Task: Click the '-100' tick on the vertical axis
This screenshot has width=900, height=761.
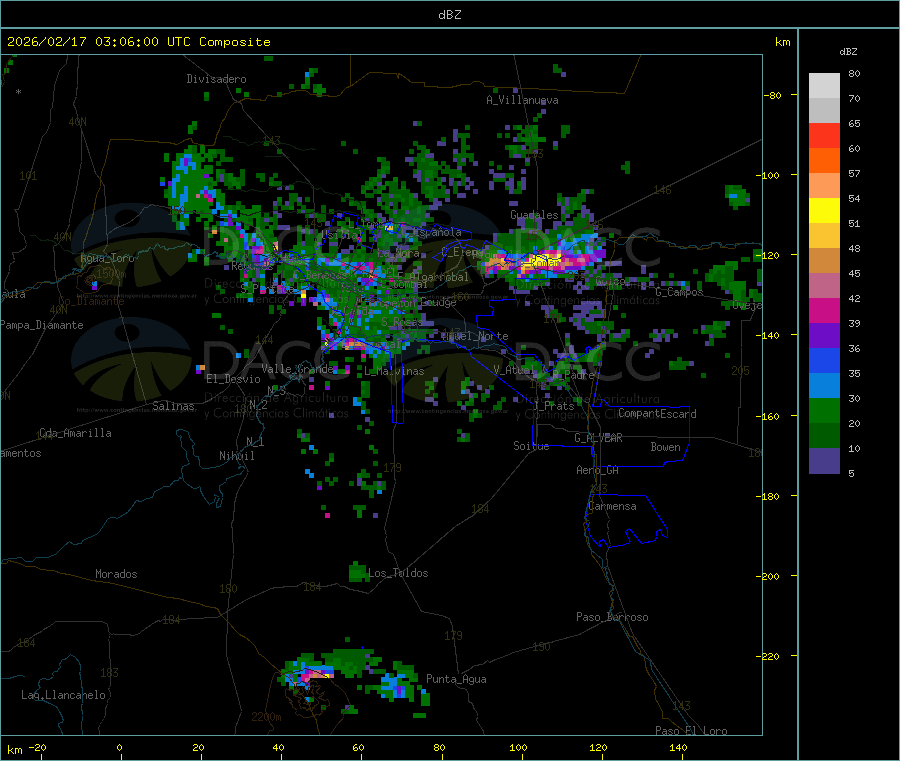Action: coord(768,175)
